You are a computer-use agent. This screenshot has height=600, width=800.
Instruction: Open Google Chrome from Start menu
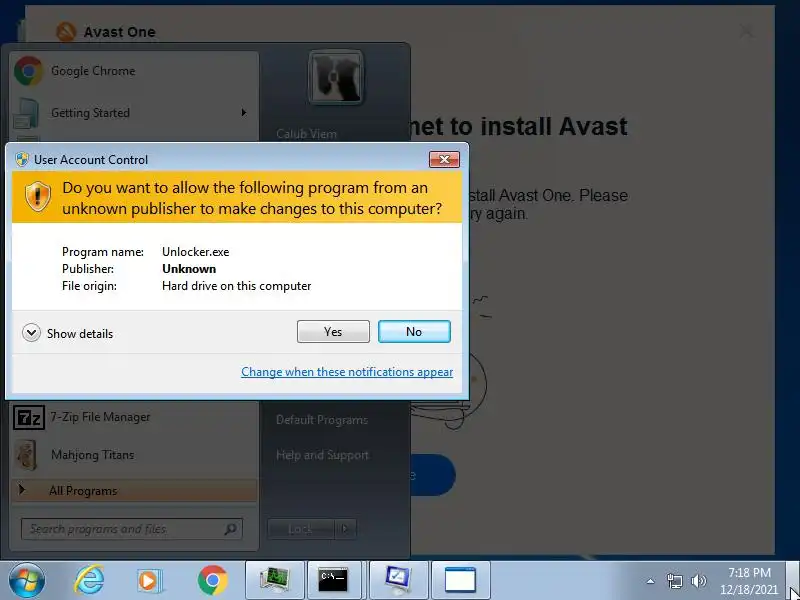pos(134,71)
